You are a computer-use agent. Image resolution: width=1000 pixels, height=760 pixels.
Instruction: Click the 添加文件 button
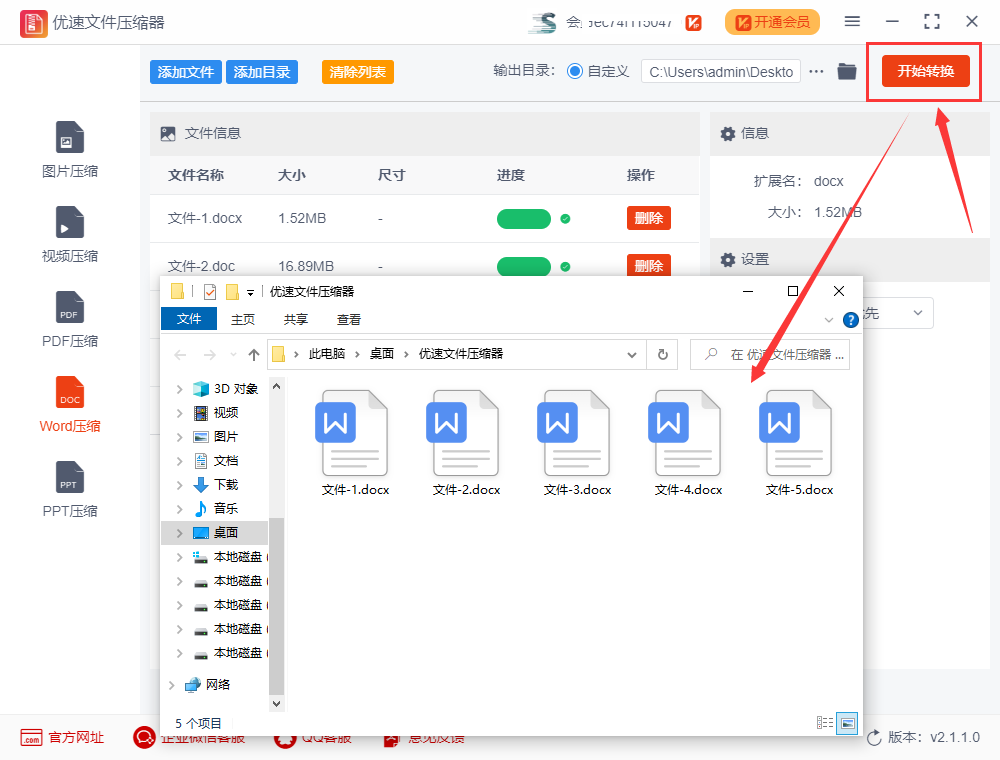click(186, 72)
